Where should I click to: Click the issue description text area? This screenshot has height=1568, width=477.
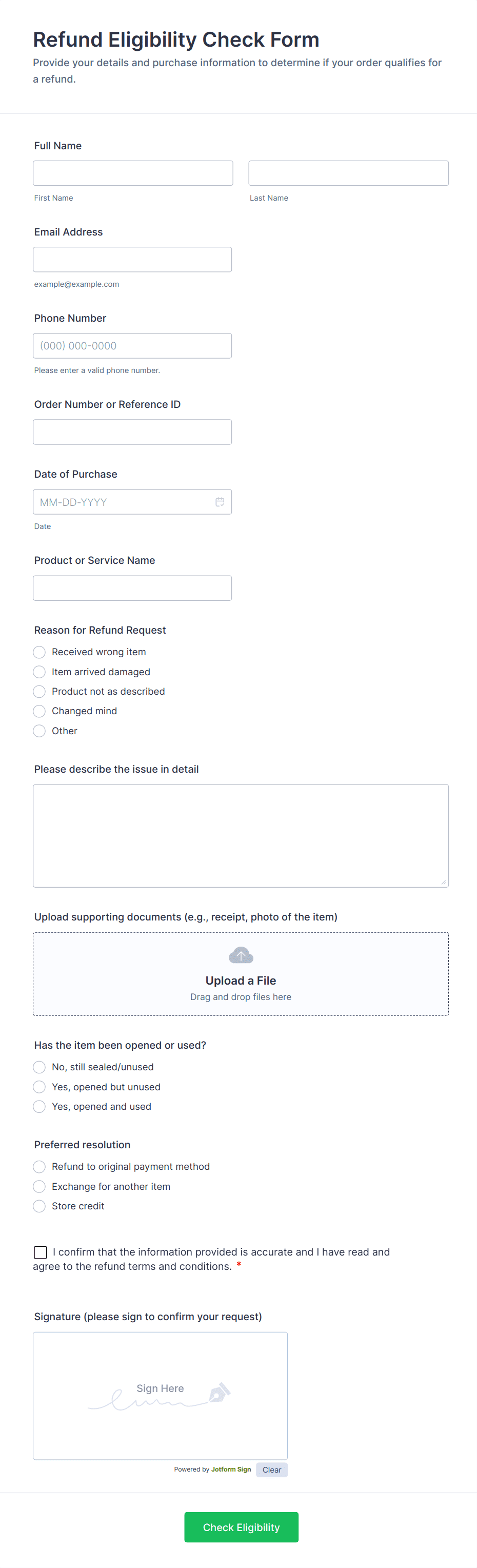[241, 835]
